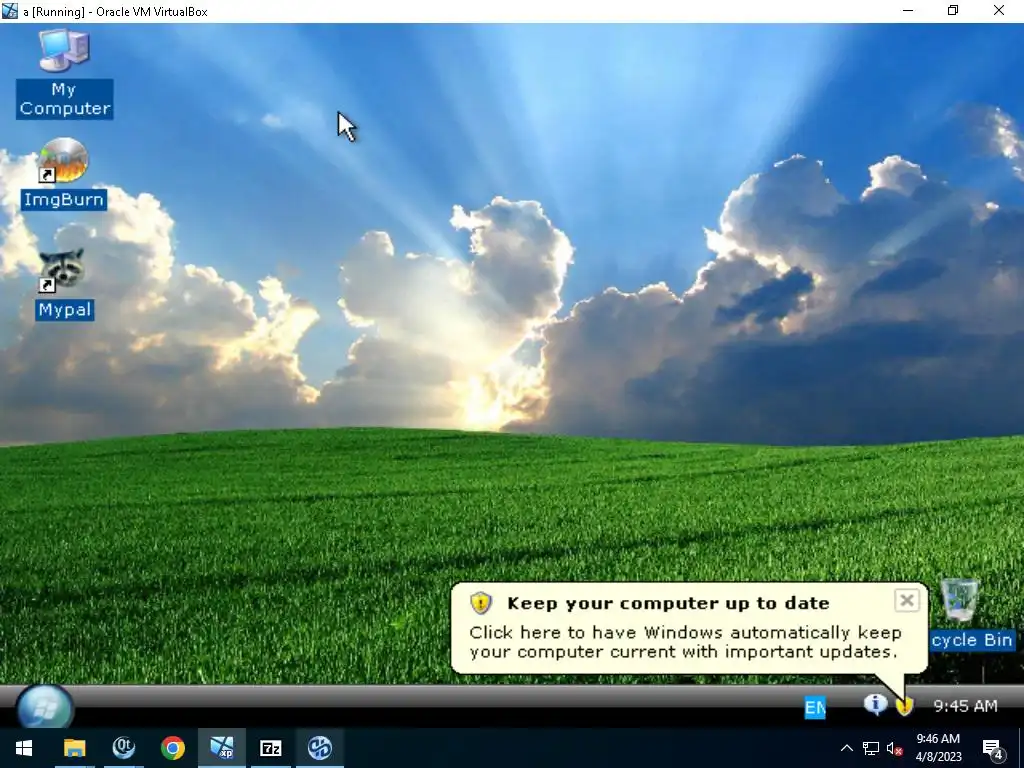The image size is (1024, 768).
Task: Open the blue swirl app in host taskbar
Action: coord(320,748)
